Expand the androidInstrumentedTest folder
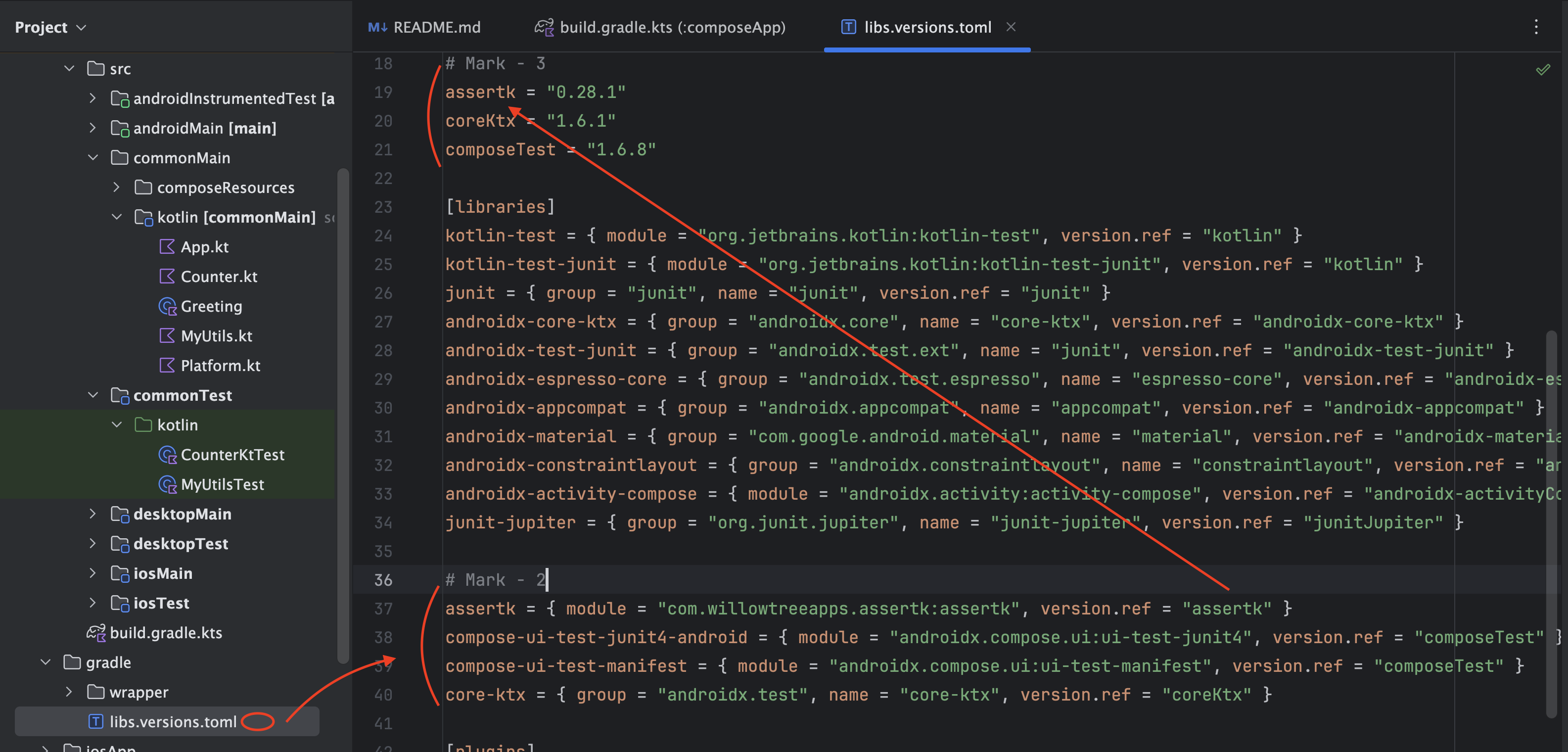Screen dimensions: 1568x752 tap(92, 98)
